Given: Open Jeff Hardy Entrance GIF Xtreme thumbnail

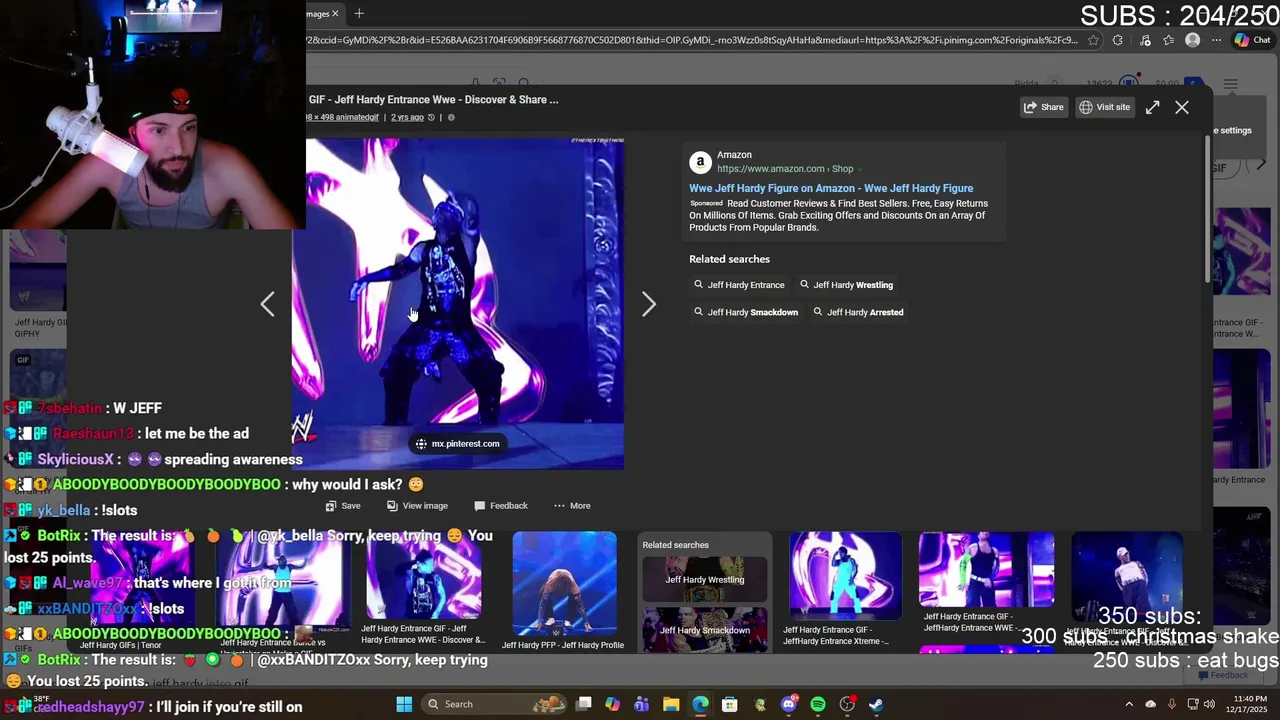Looking at the screenshot, I should point(845,576).
